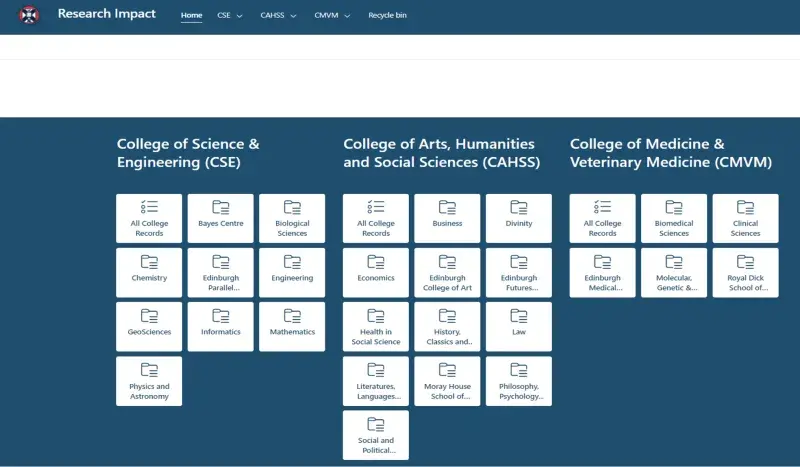Viewport: 800px width, 467px height.
Task: Click the College of Science & Engineering heading
Action: (x=188, y=153)
